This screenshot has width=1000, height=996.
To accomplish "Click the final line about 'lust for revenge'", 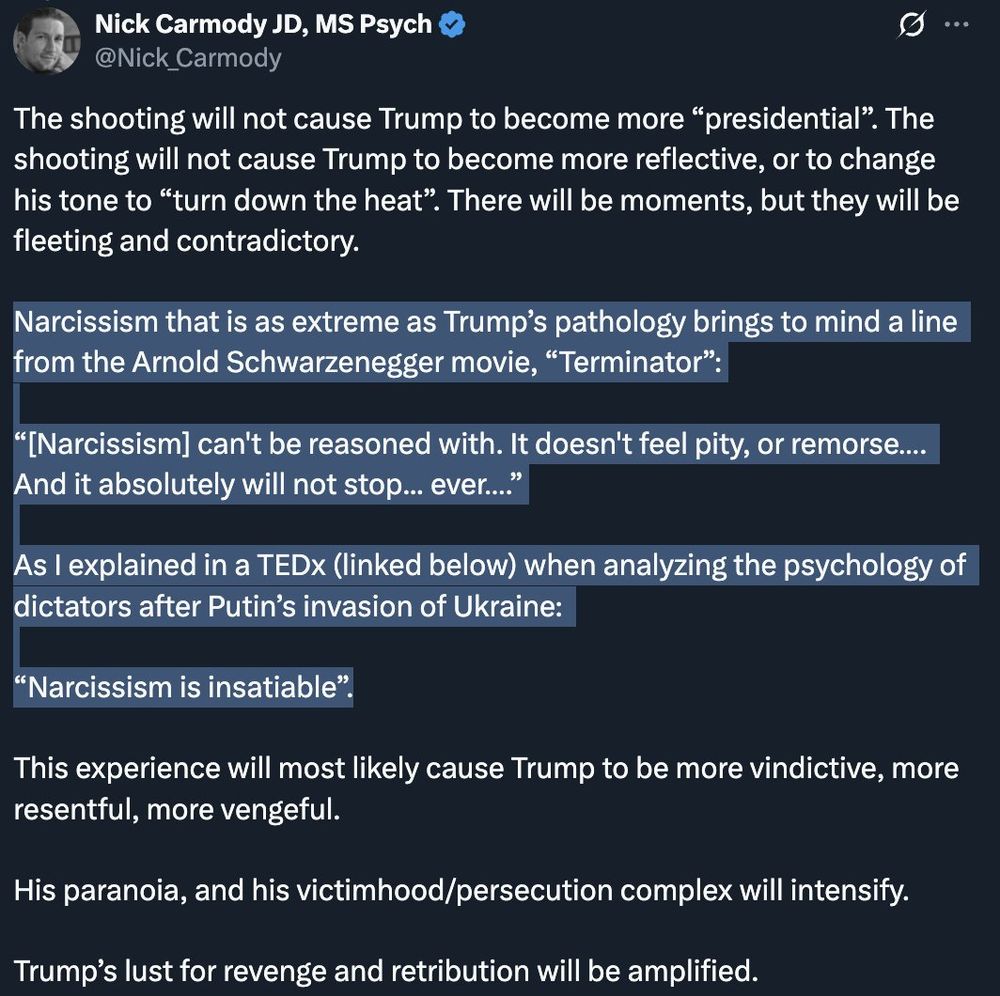I will click(x=386, y=971).
